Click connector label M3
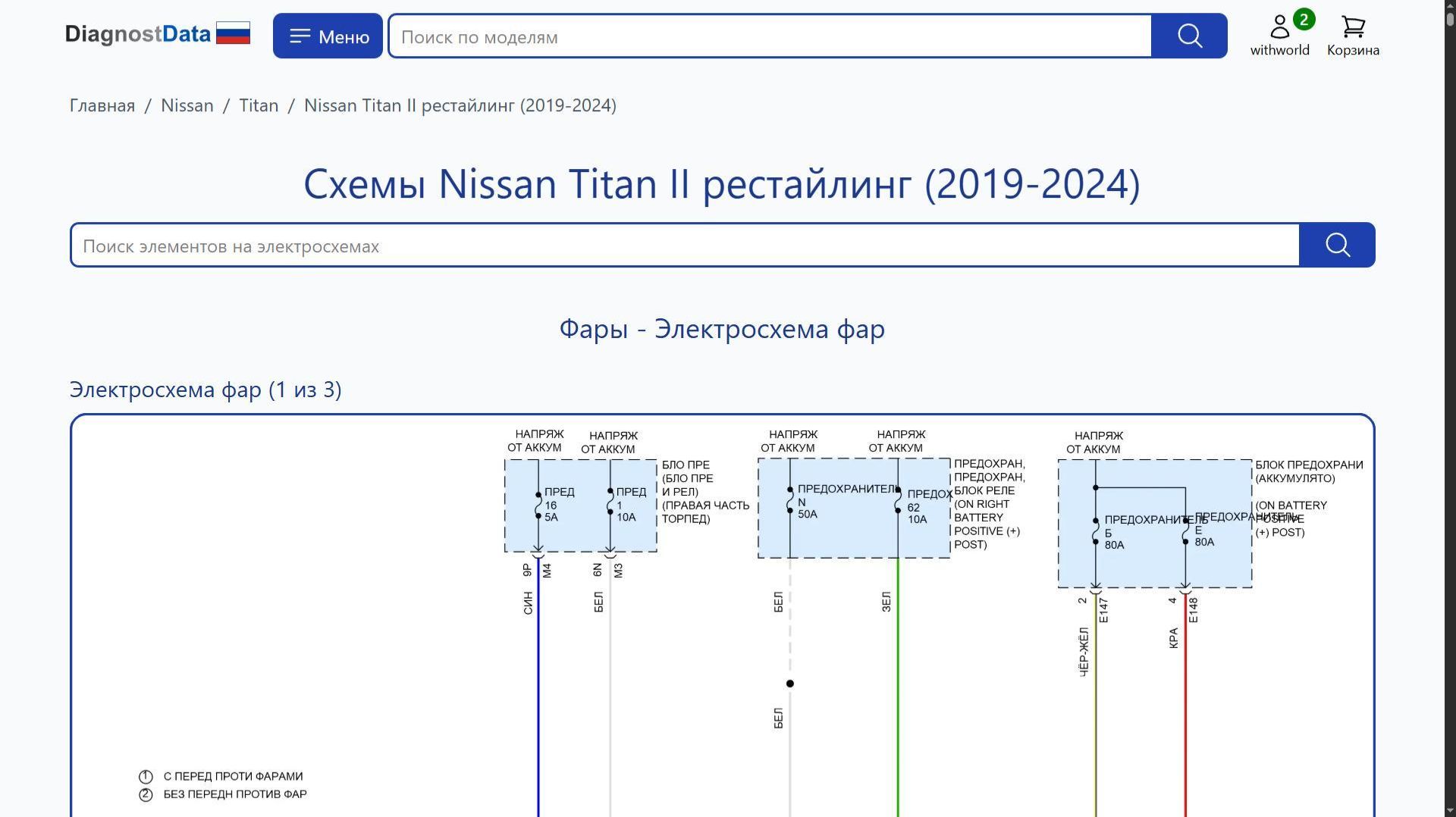Viewport: 1456px width, 817px height. click(618, 571)
